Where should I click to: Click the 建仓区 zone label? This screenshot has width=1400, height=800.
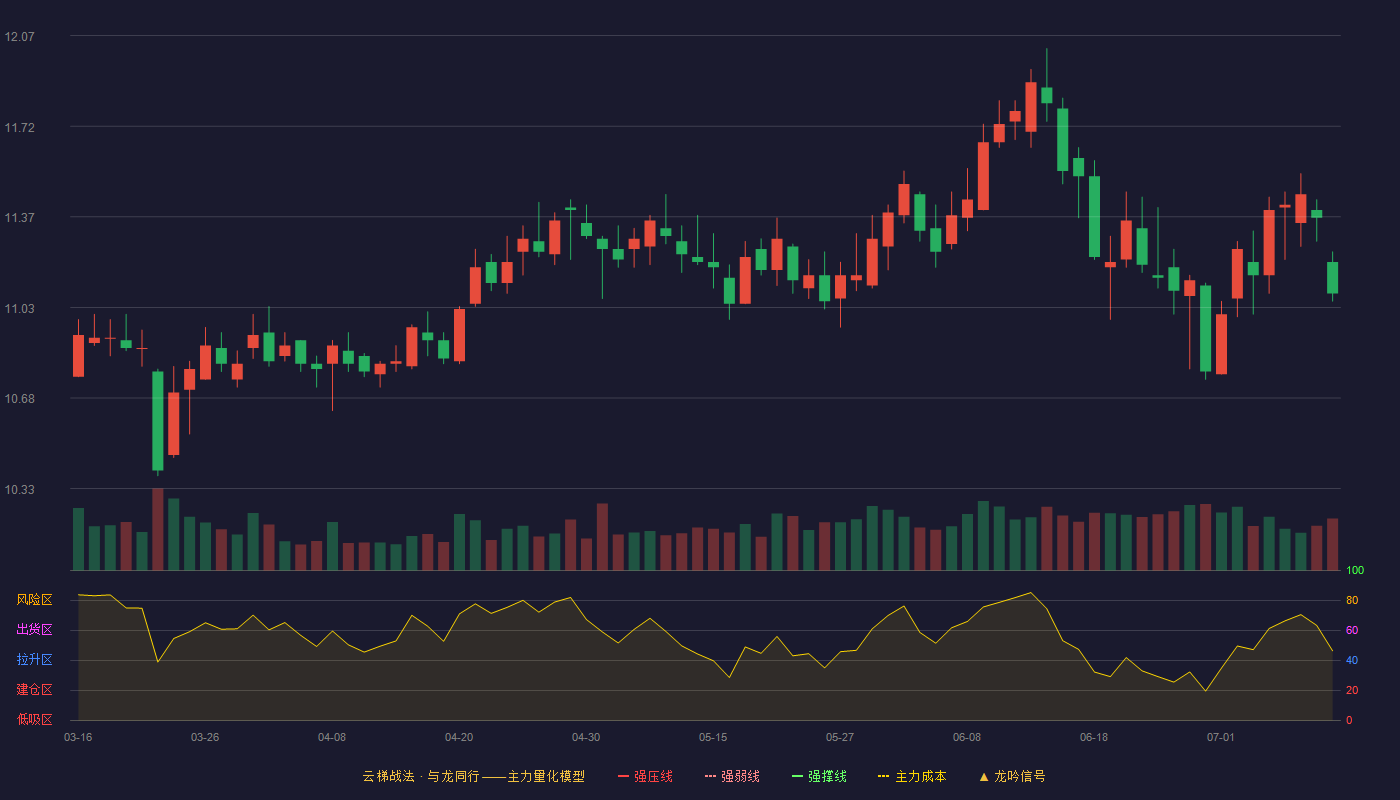(34, 690)
